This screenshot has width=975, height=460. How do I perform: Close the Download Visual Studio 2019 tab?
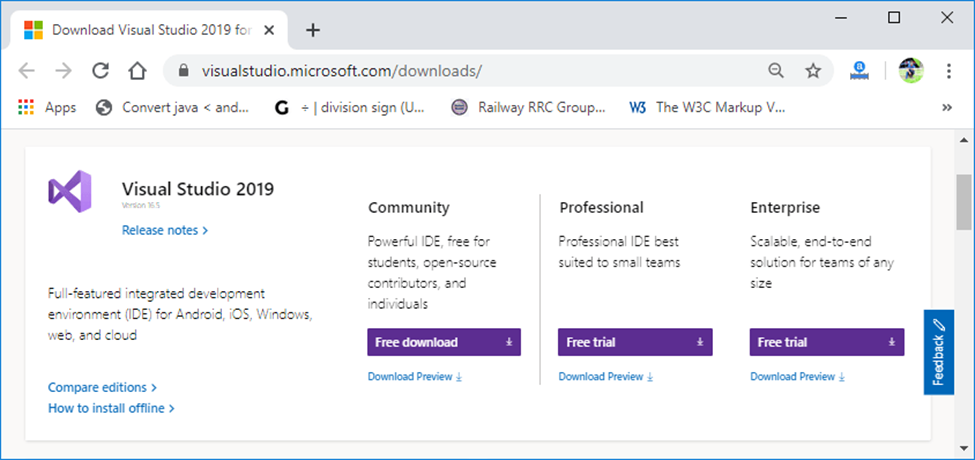point(269,30)
